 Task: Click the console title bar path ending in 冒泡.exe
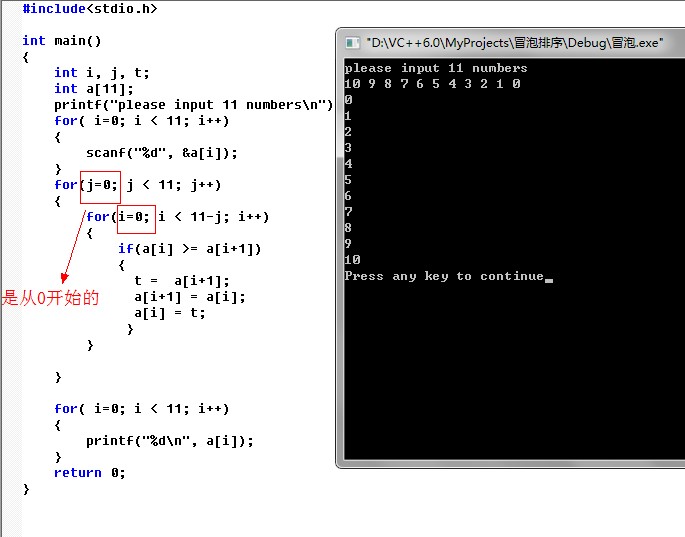click(514, 43)
